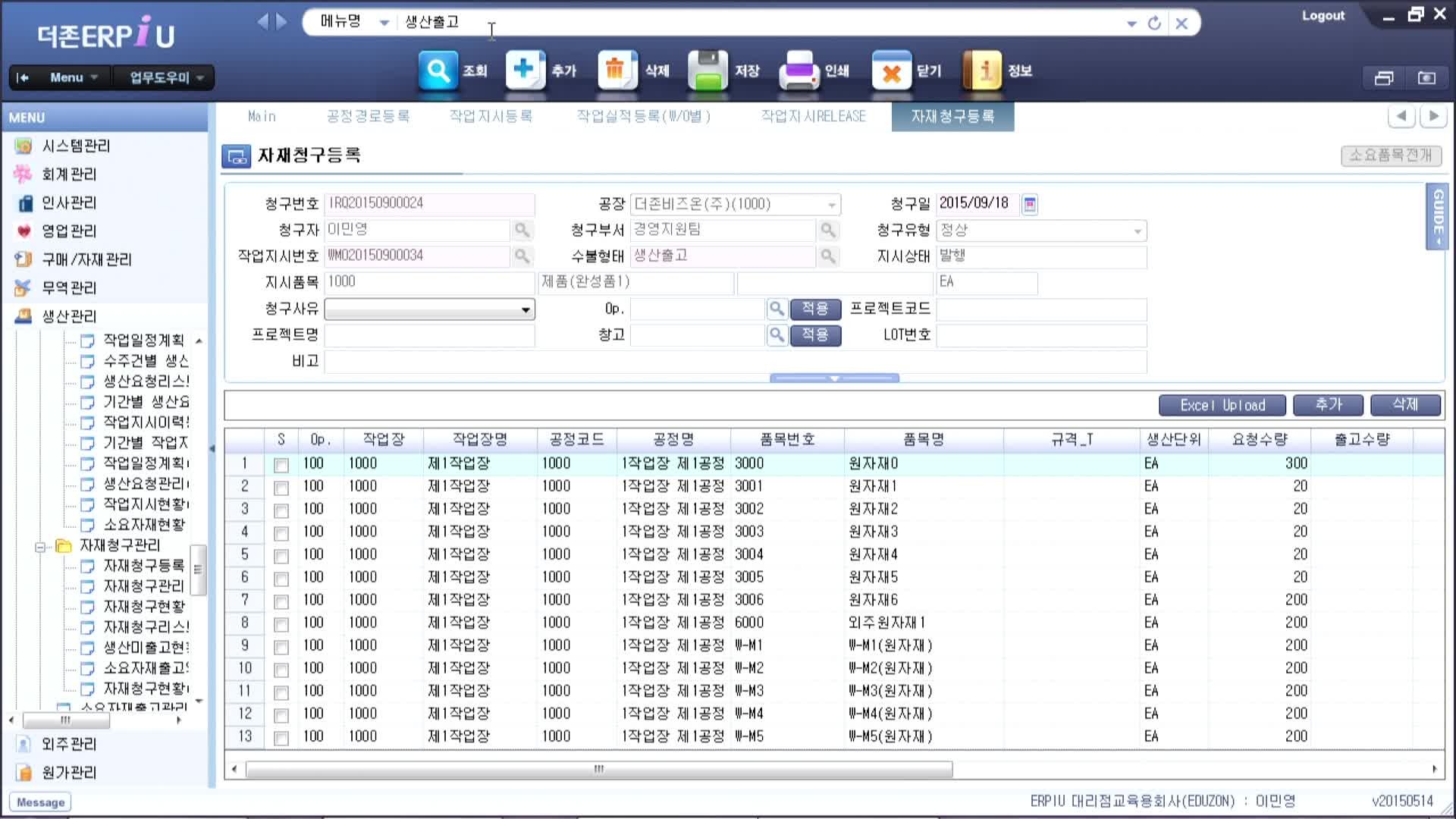The height and width of the screenshot is (819, 1456).
Task: Click the 삭제 delete toolbar icon
Action: click(617, 71)
